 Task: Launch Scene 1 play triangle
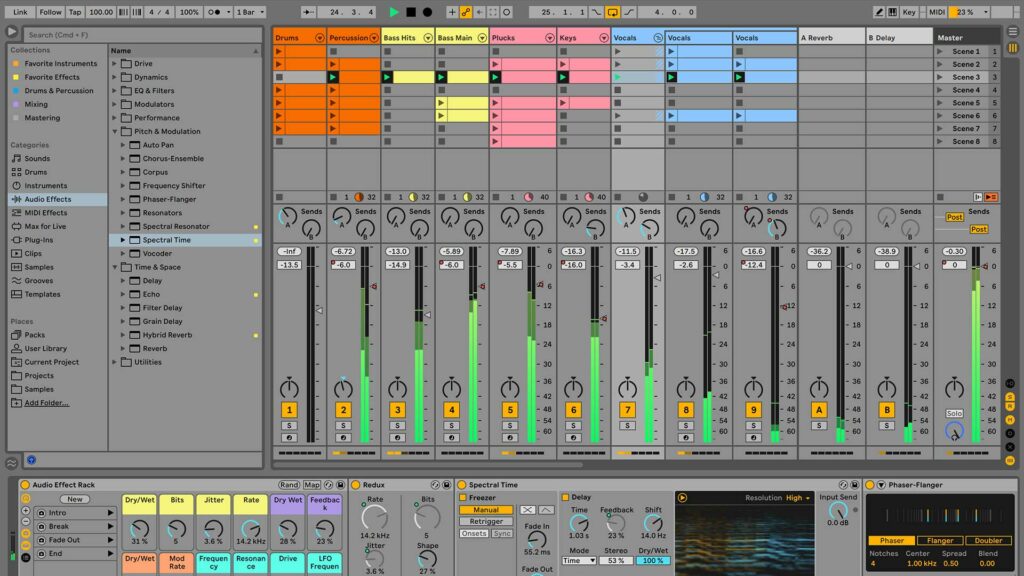point(940,51)
